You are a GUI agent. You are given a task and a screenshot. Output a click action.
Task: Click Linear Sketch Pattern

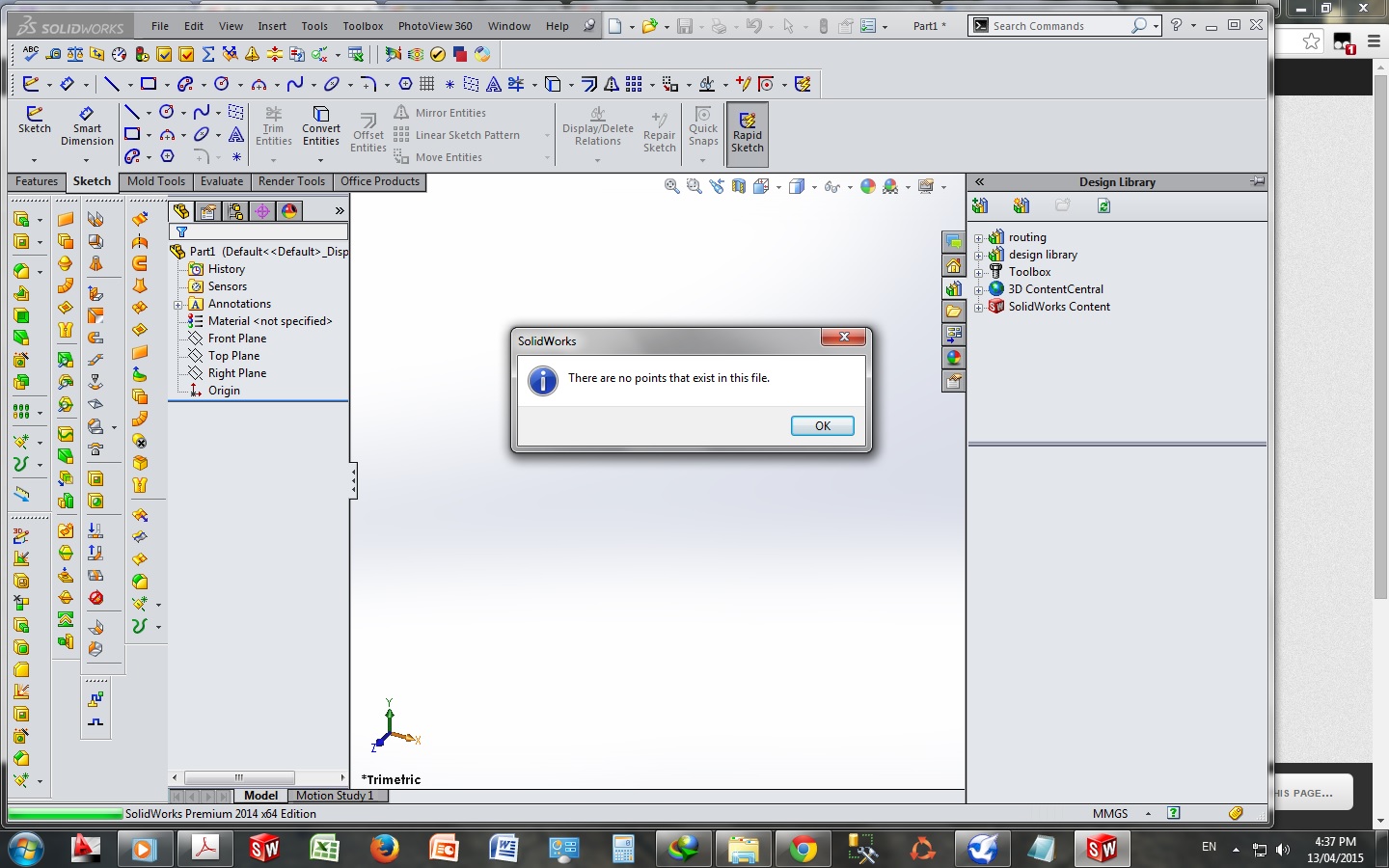click(457, 135)
